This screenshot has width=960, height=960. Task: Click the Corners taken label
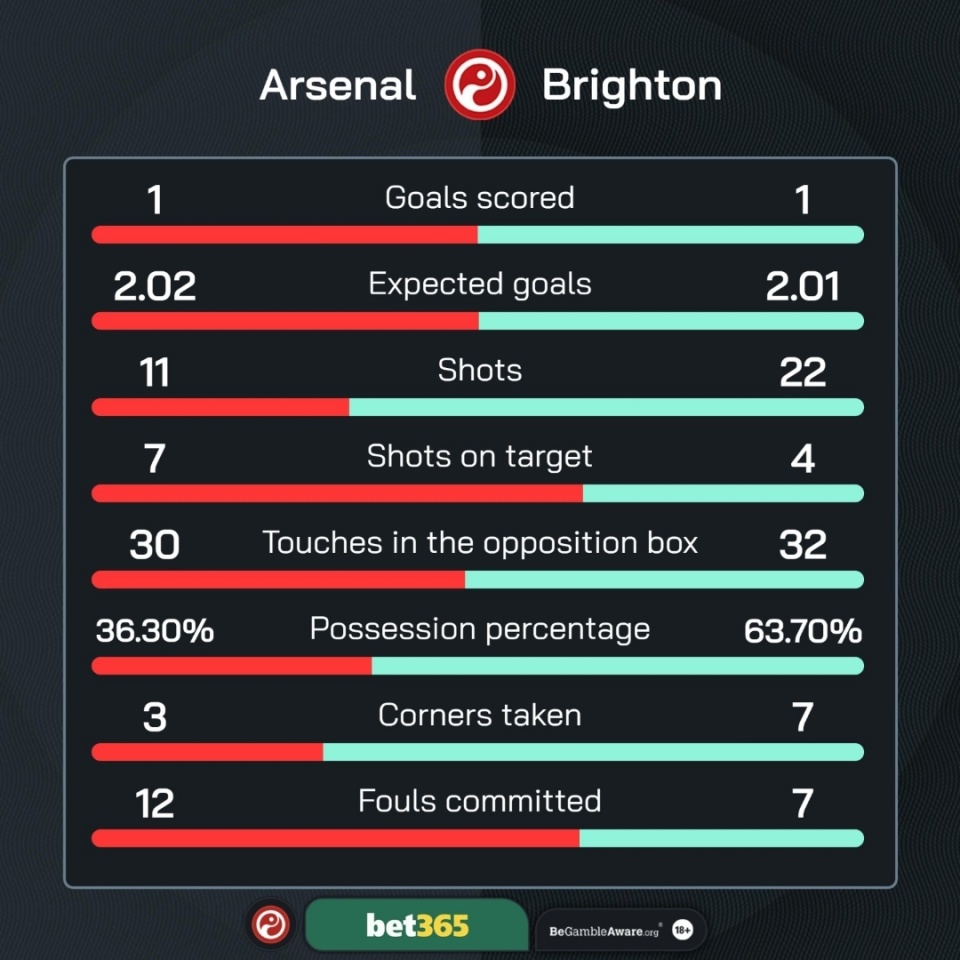(x=480, y=715)
